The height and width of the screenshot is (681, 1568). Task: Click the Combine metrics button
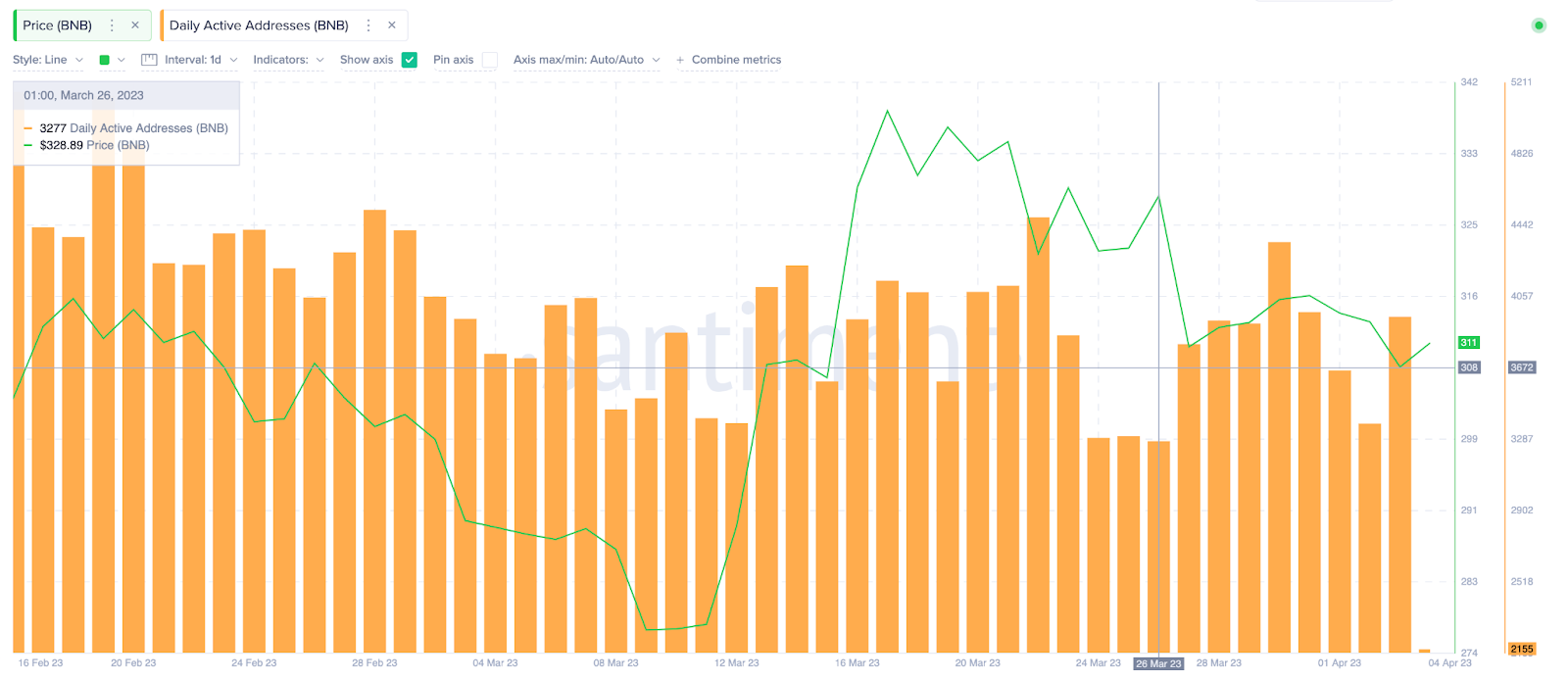pos(736,60)
